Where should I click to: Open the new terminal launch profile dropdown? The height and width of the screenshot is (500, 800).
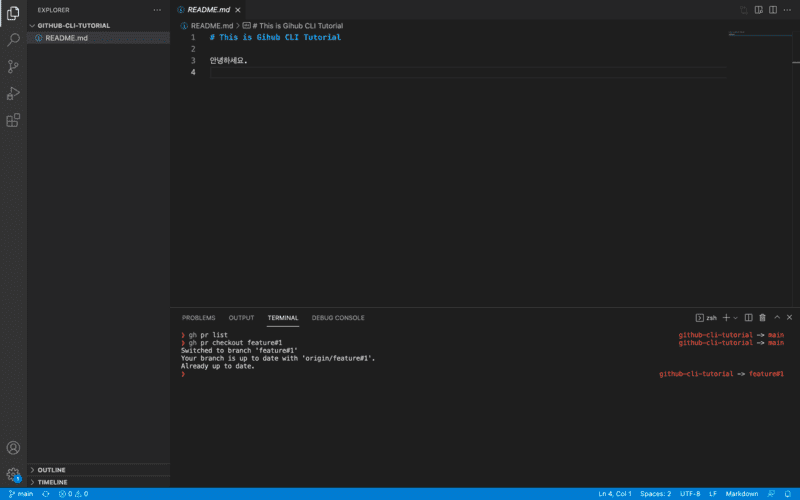point(736,318)
